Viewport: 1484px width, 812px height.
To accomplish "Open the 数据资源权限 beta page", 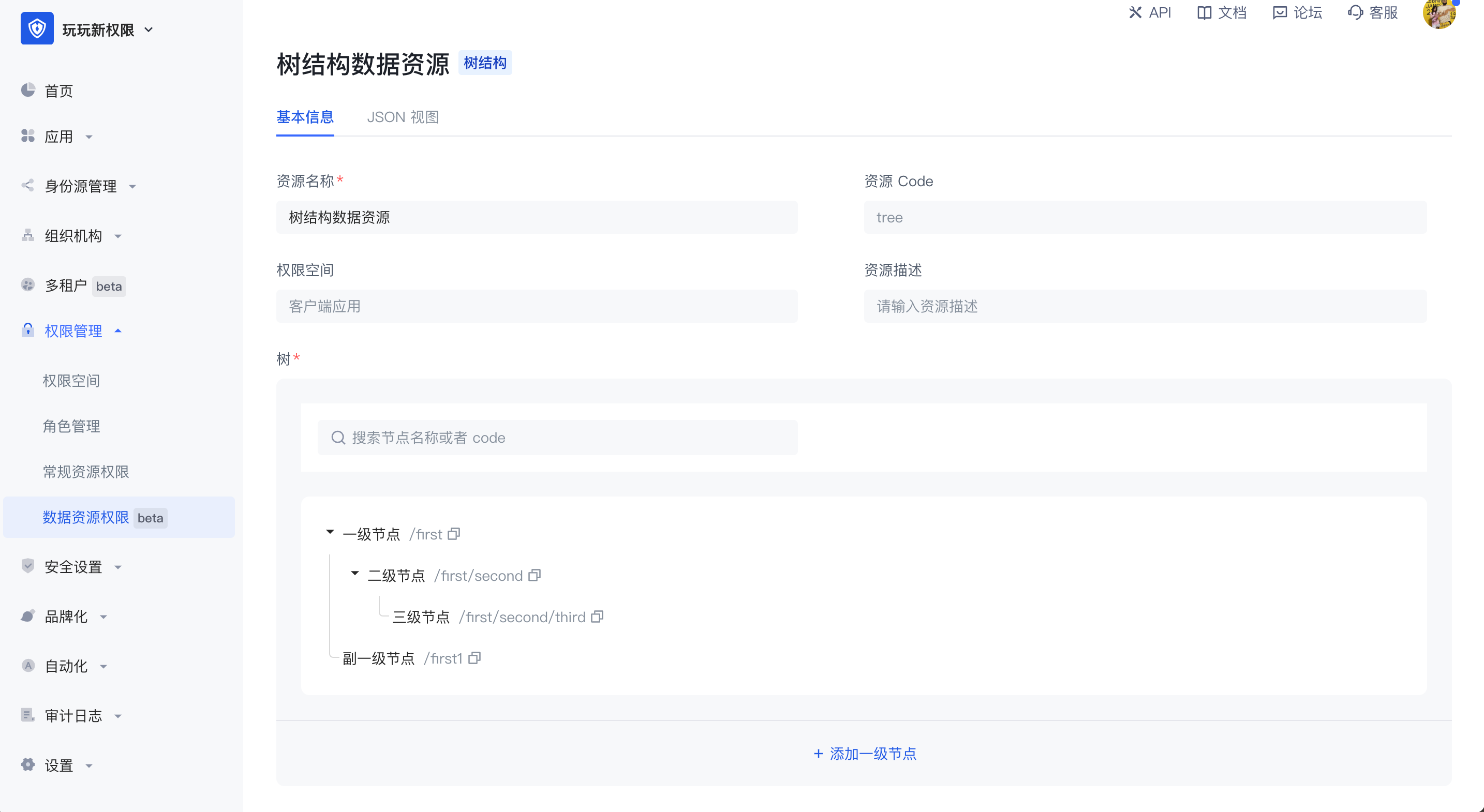I will 85,517.
